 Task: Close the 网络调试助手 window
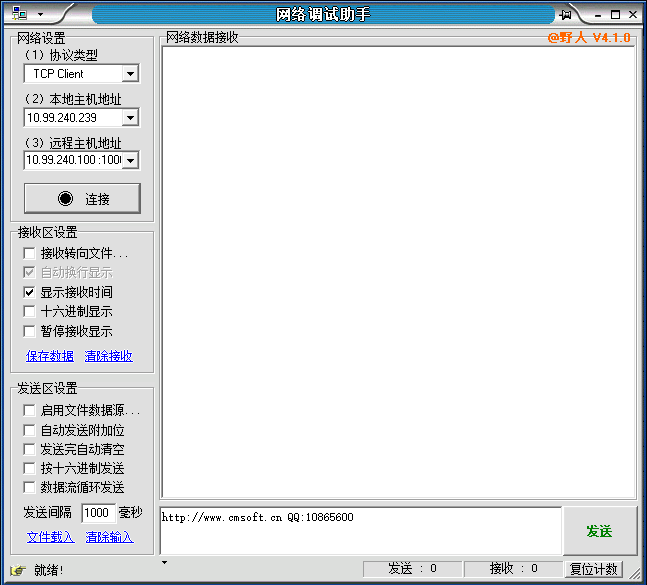[633, 15]
